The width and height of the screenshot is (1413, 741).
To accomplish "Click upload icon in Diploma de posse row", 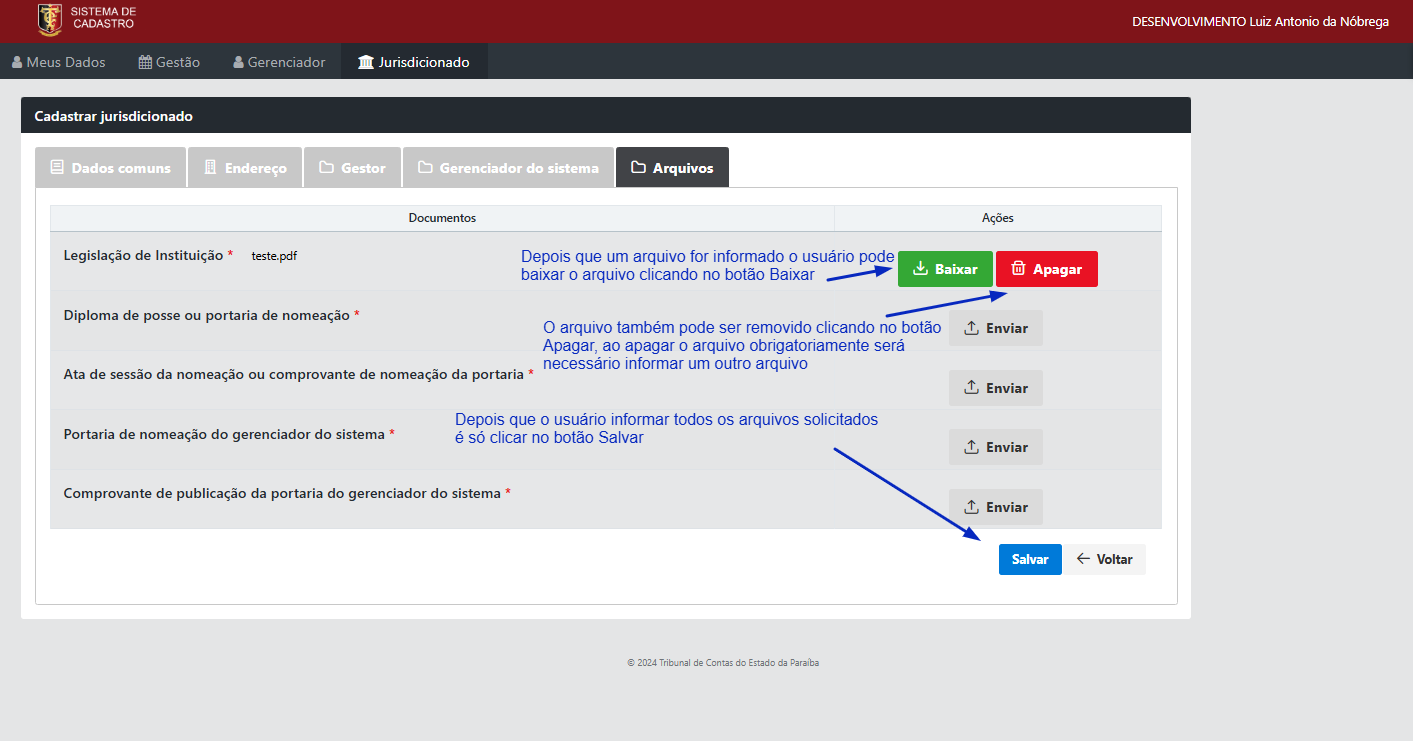I will pyautogui.click(x=971, y=327).
